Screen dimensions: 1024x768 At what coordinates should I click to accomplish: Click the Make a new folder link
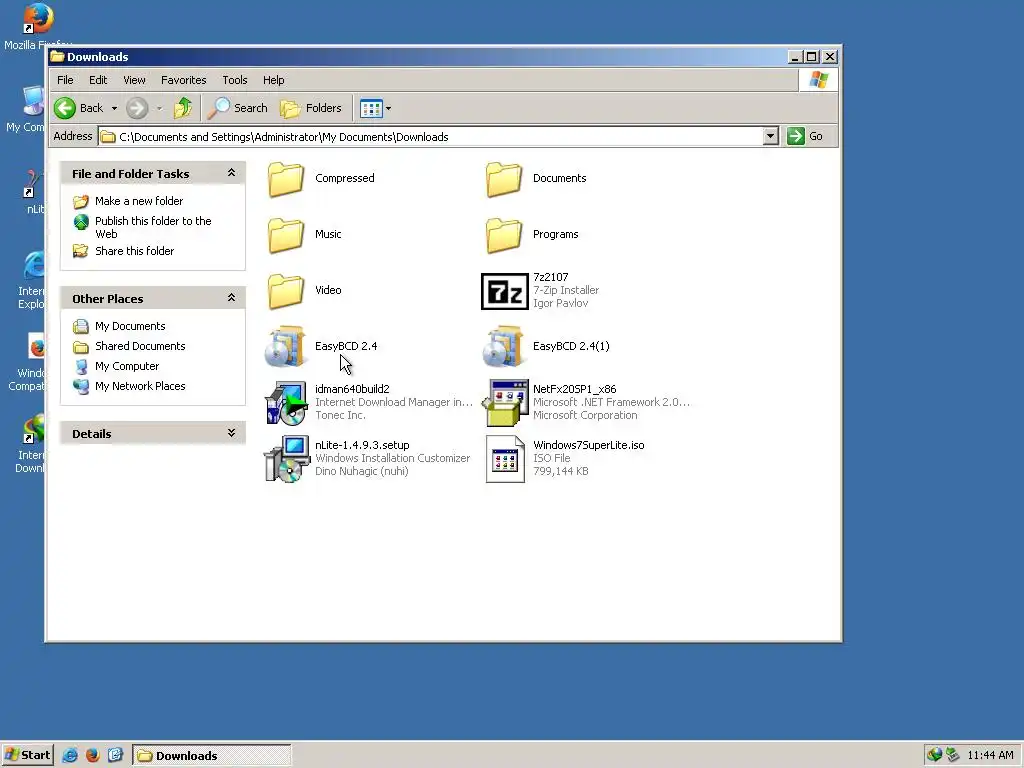click(x=139, y=201)
